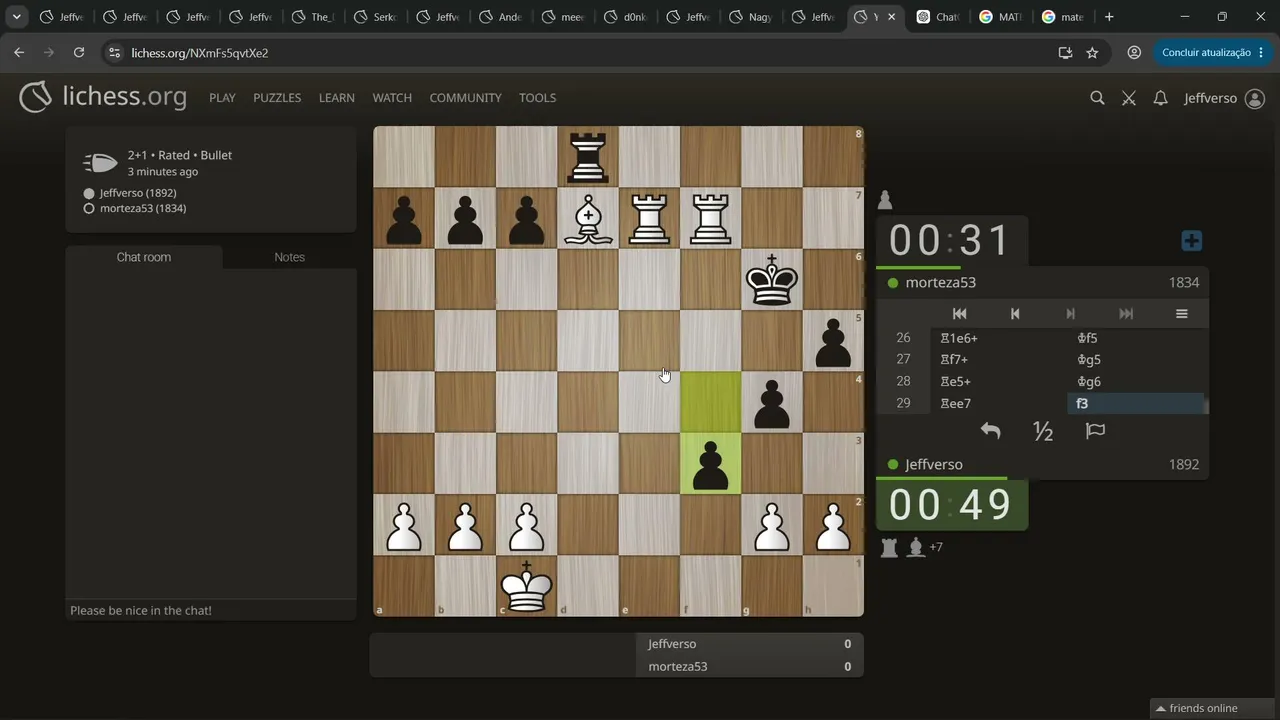Switch to the Notes tab
1280x720 pixels.
coord(290,257)
